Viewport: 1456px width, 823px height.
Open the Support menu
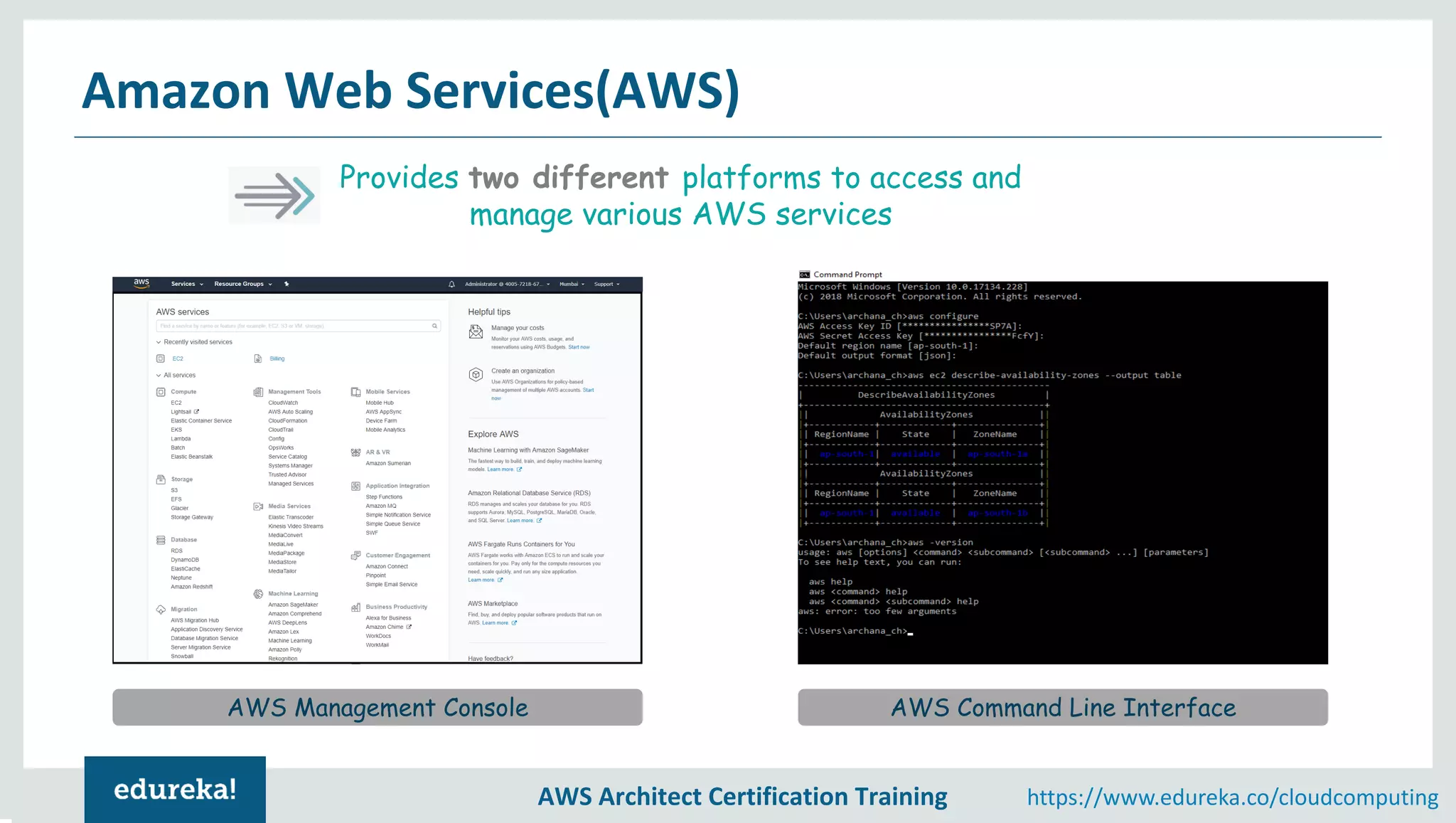[607, 284]
